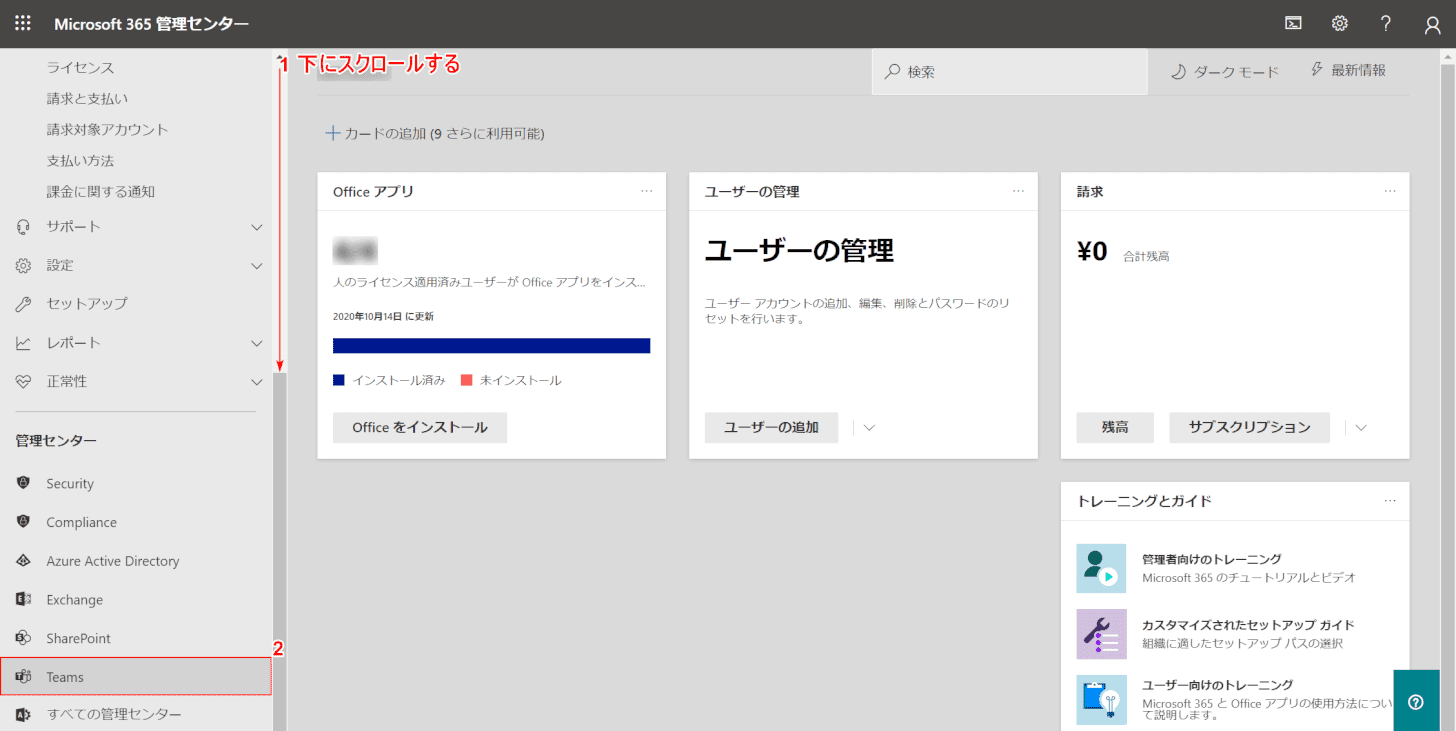The image size is (1456, 731).
Task: Click the Microsoft 365 管理センター title
Action: [152, 24]
